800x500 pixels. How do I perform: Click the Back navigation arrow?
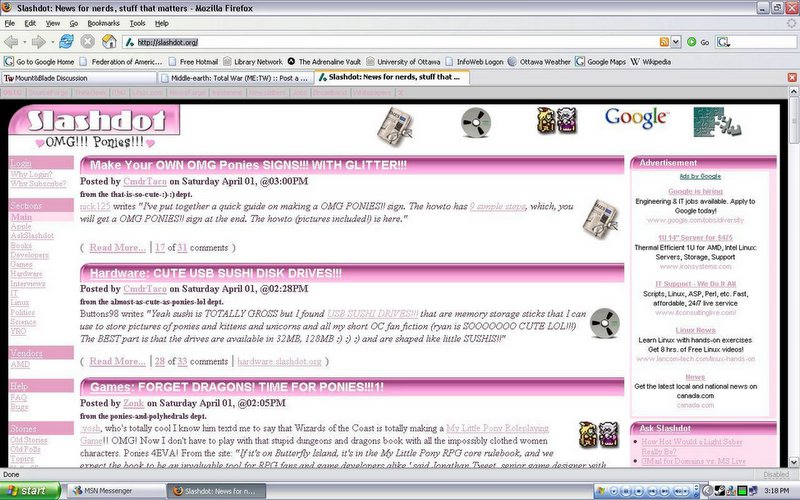(x=11, y=42)
